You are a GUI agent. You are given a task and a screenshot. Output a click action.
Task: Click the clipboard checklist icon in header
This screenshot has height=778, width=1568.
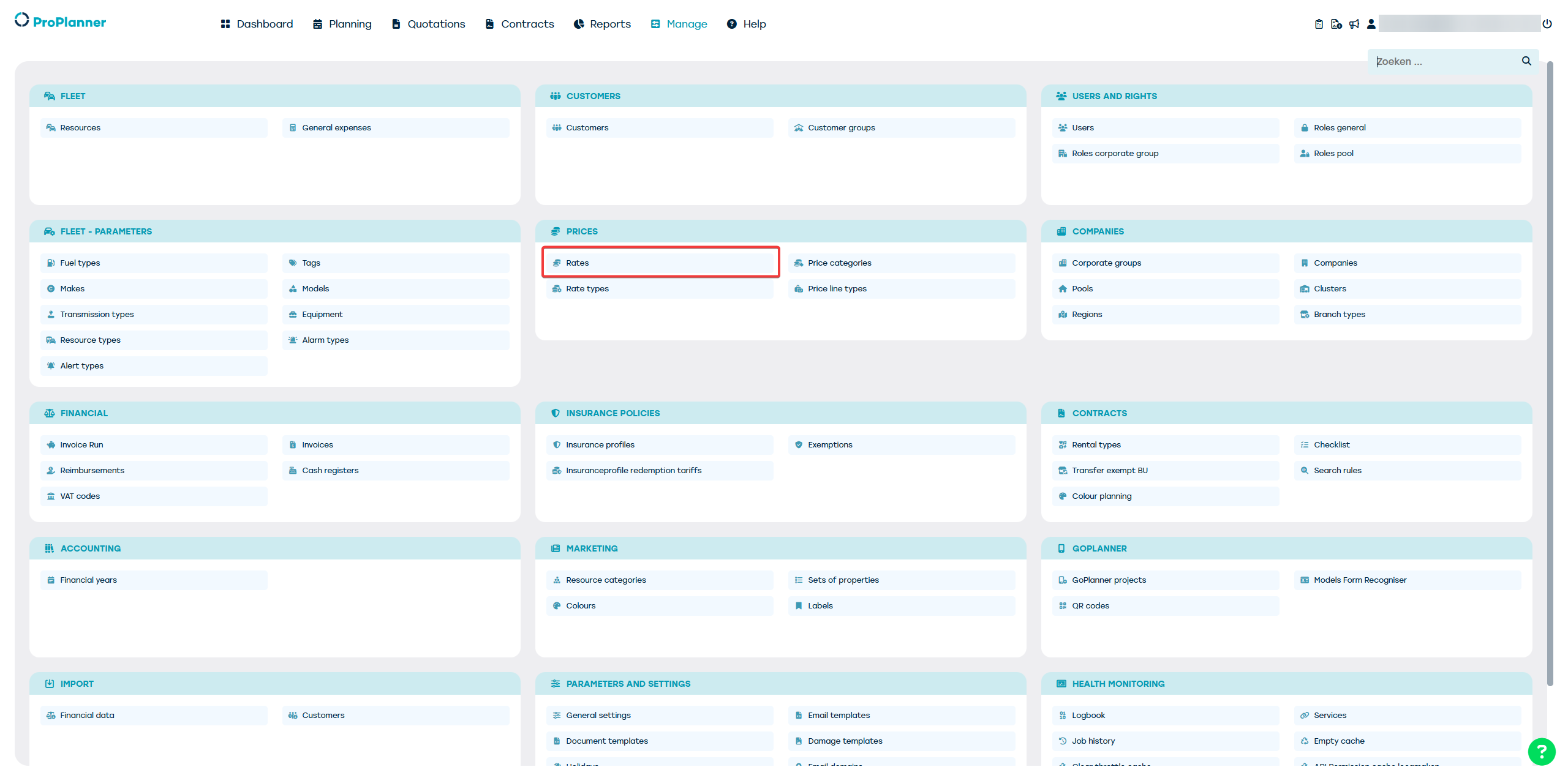click(x=1319, y=24)
